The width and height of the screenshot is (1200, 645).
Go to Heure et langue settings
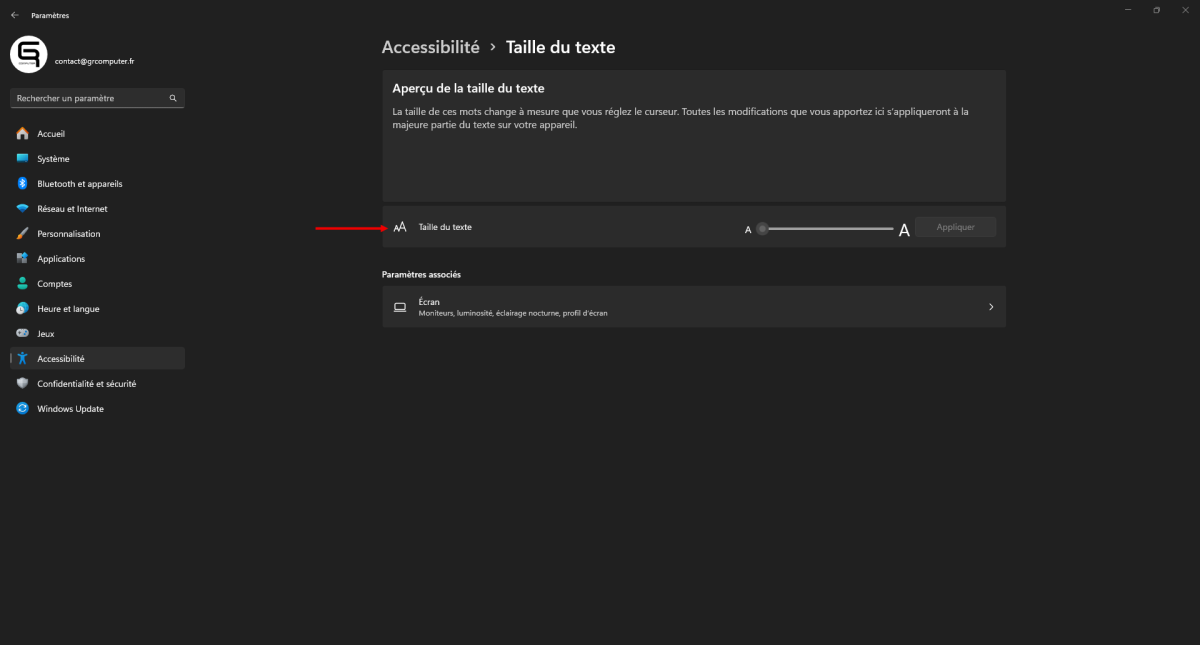point(97,309)
